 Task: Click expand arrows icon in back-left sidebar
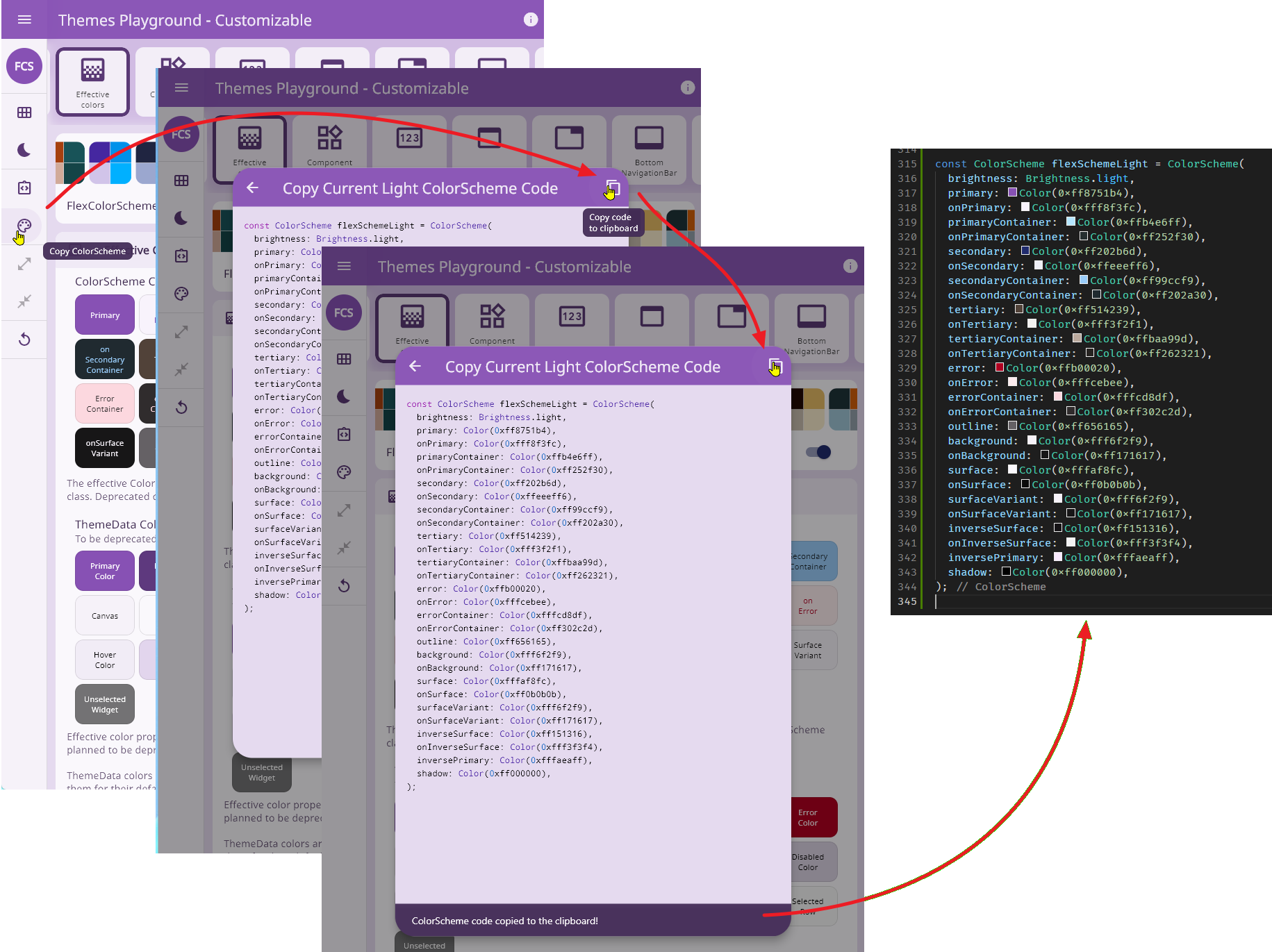pyautogui.click(x=24, y=264)
